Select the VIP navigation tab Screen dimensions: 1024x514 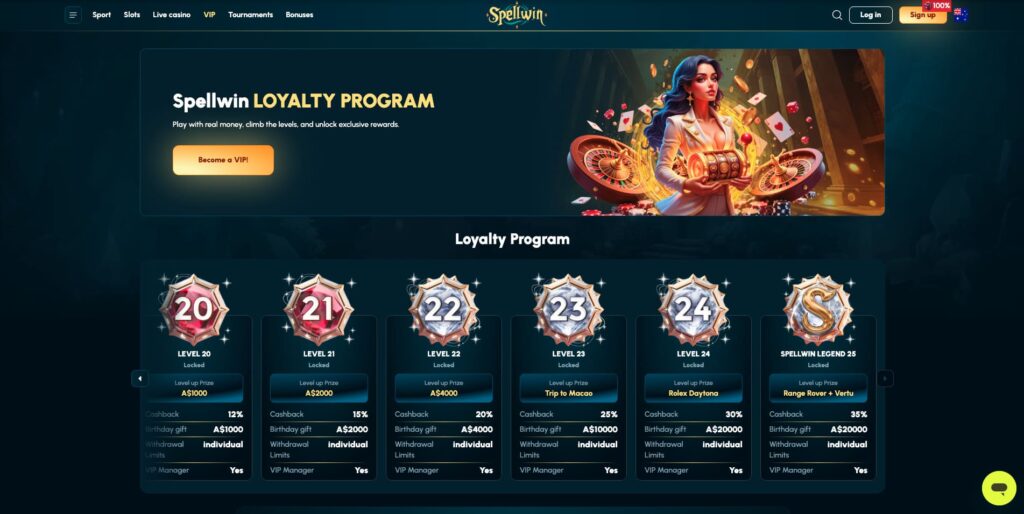click(209, 15)
